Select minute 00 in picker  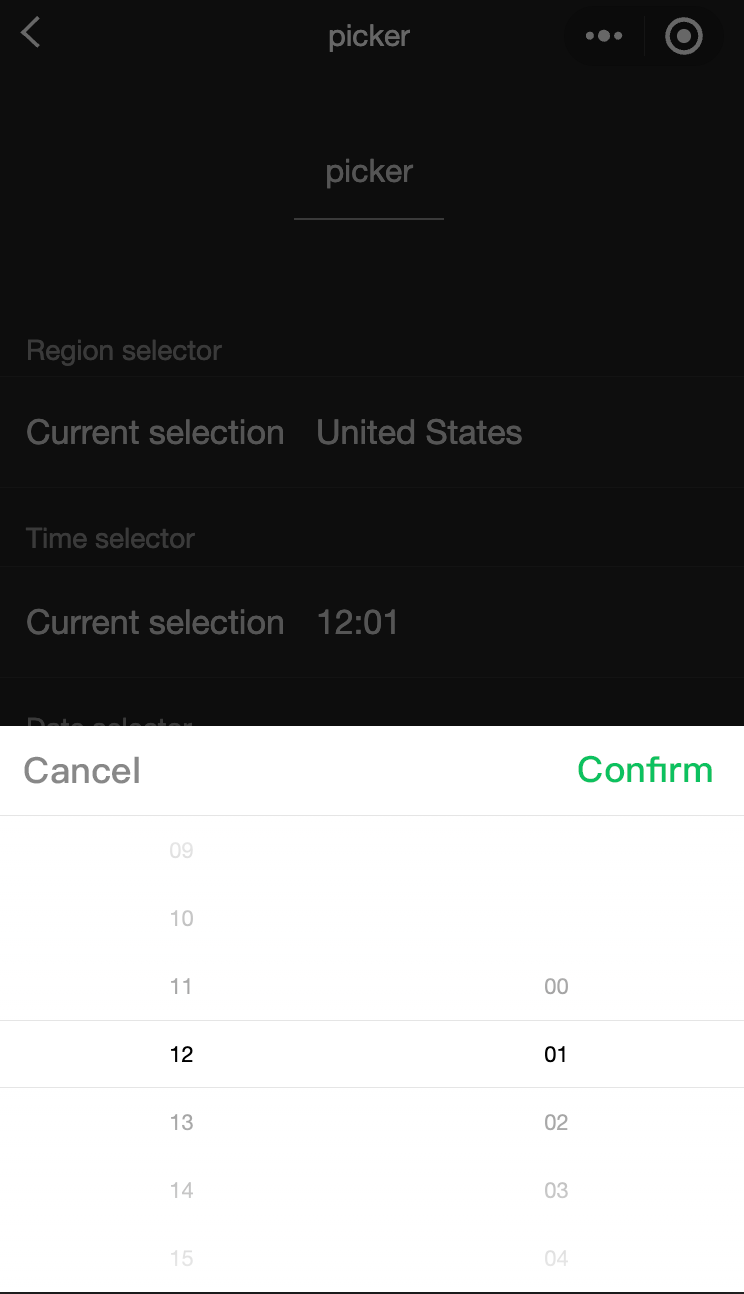click(556, 987)
